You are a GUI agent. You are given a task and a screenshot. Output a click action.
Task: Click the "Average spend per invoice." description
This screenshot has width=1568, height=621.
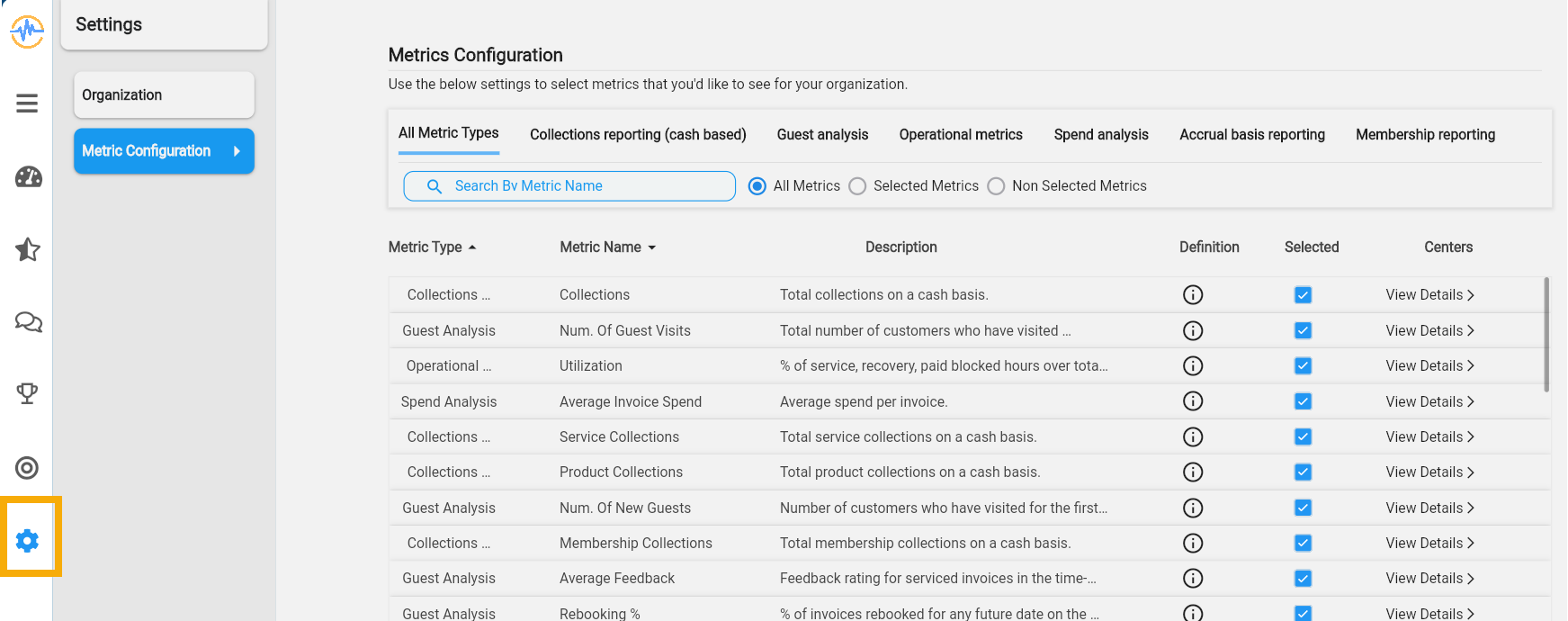[x=864, y=402]
